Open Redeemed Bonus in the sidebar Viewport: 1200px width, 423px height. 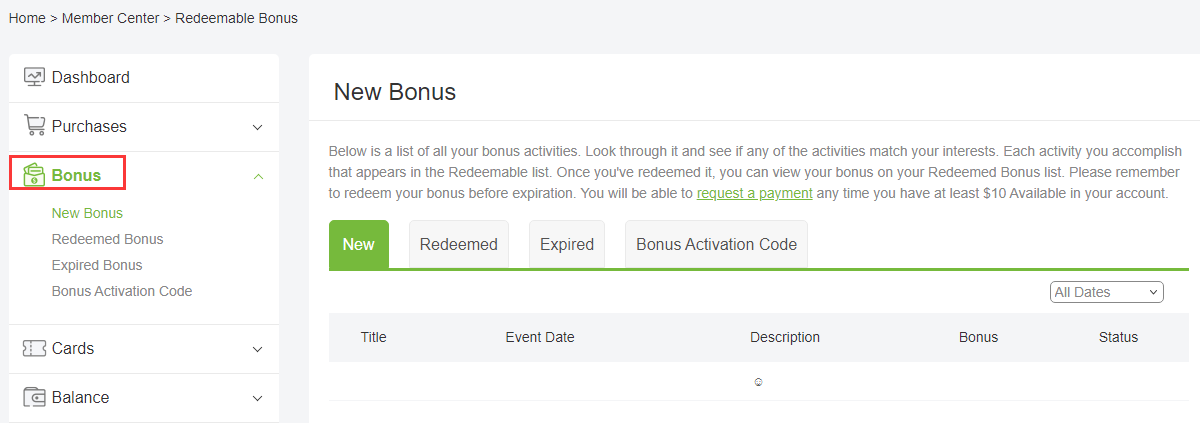pos(107,239)
